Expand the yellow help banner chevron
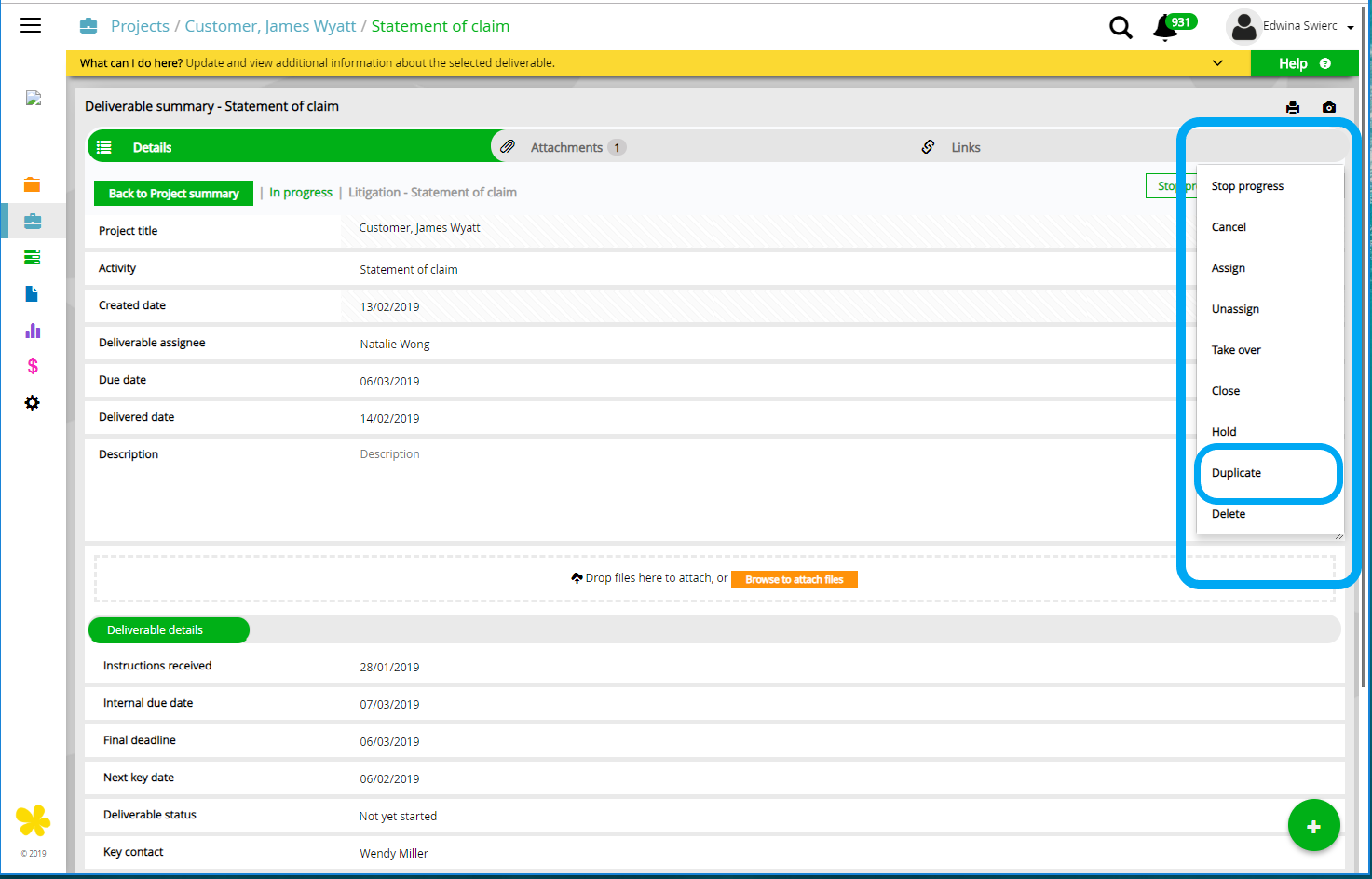The image size is (1372, 879). click(x=1217, y=63)
